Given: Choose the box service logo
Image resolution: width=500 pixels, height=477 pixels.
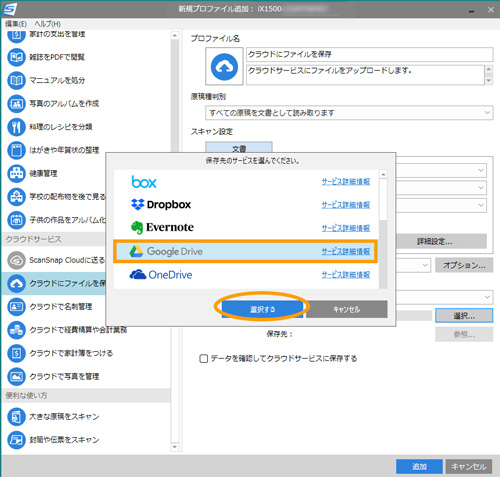Looking at the screenshot, I should point(144,182).
